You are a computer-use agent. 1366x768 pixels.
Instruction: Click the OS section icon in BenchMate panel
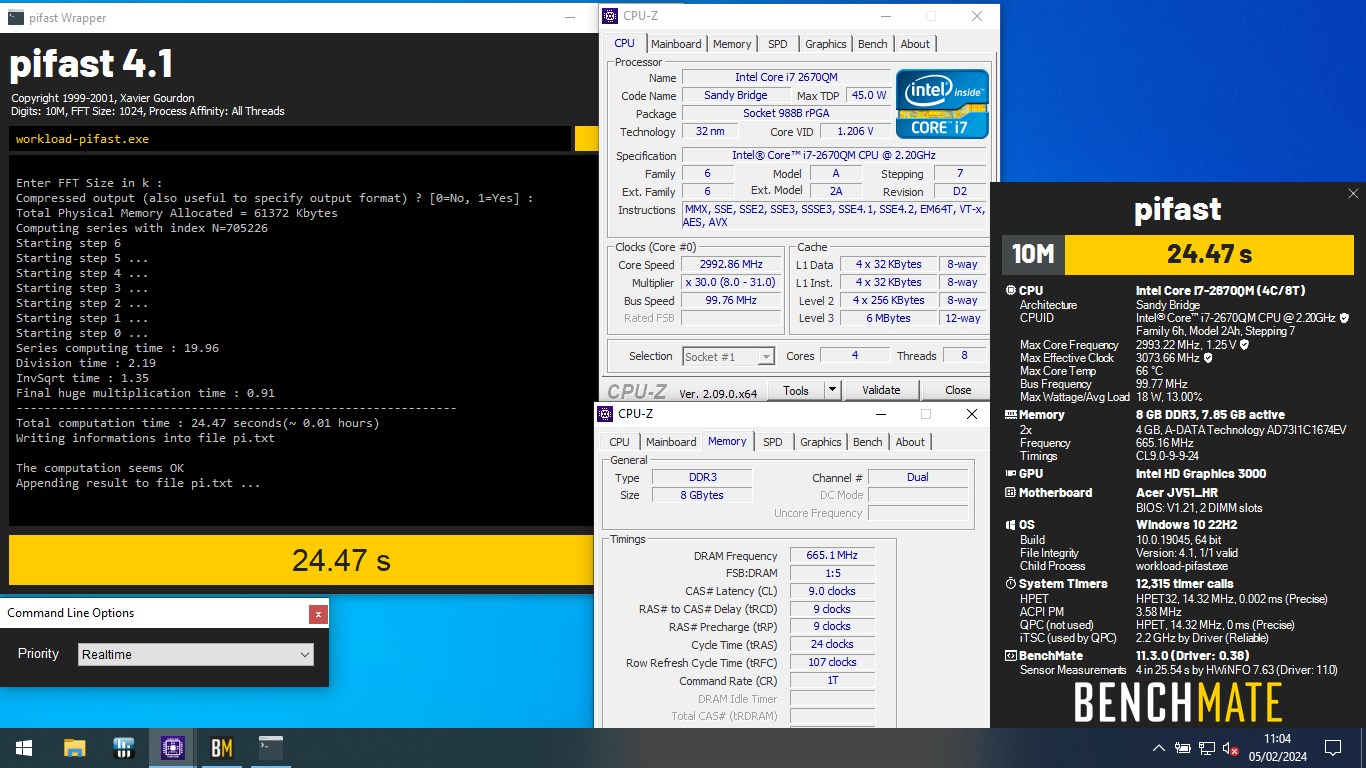coord(1010,525)
